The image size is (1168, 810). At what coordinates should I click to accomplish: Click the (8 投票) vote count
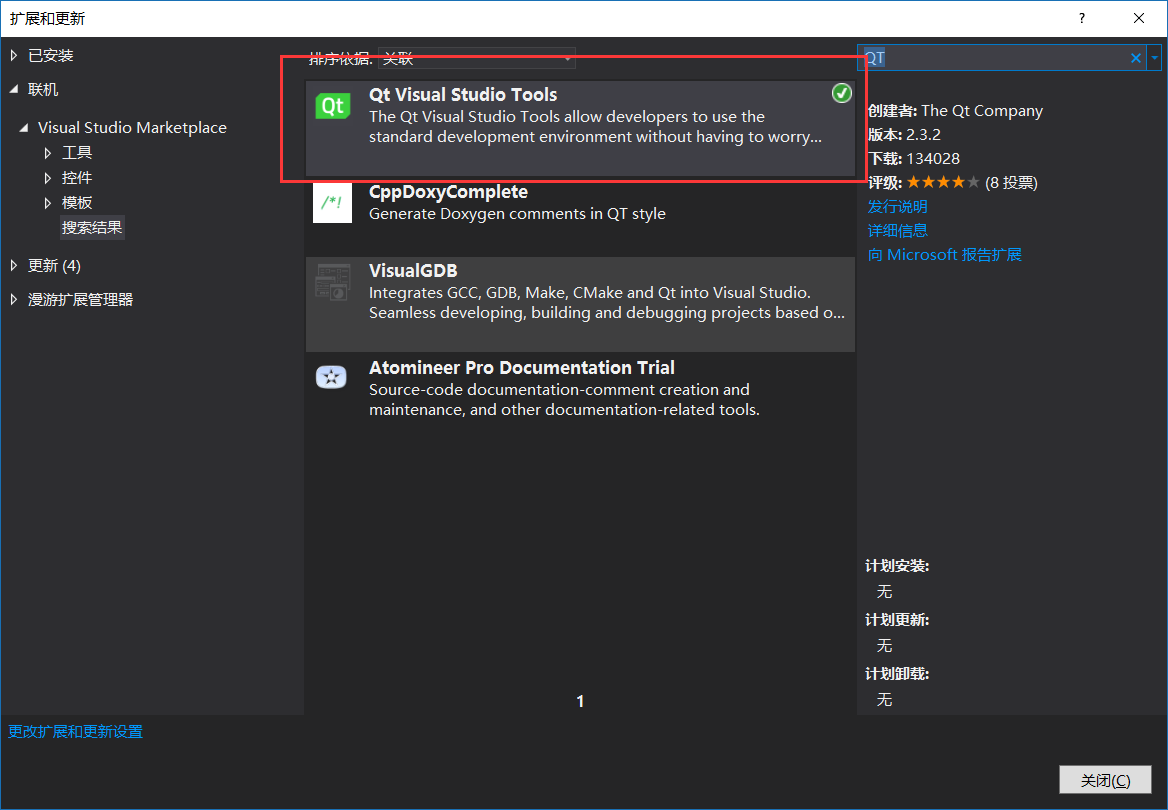[x=1011, y=183]
